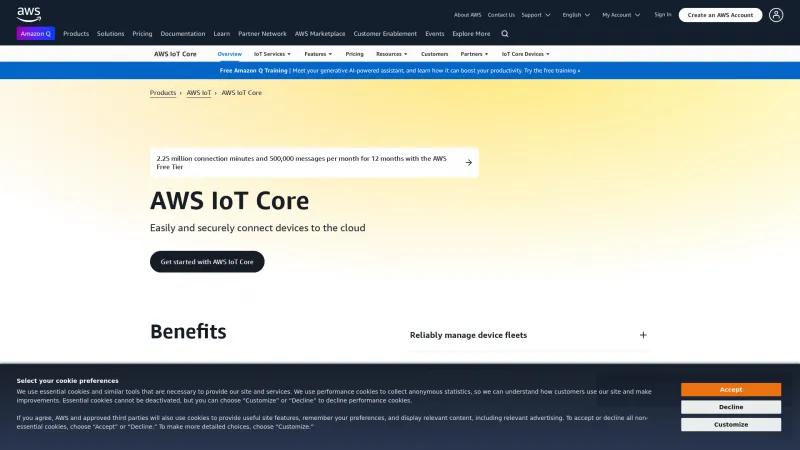Open the Customers tab

tap(434, 54)
